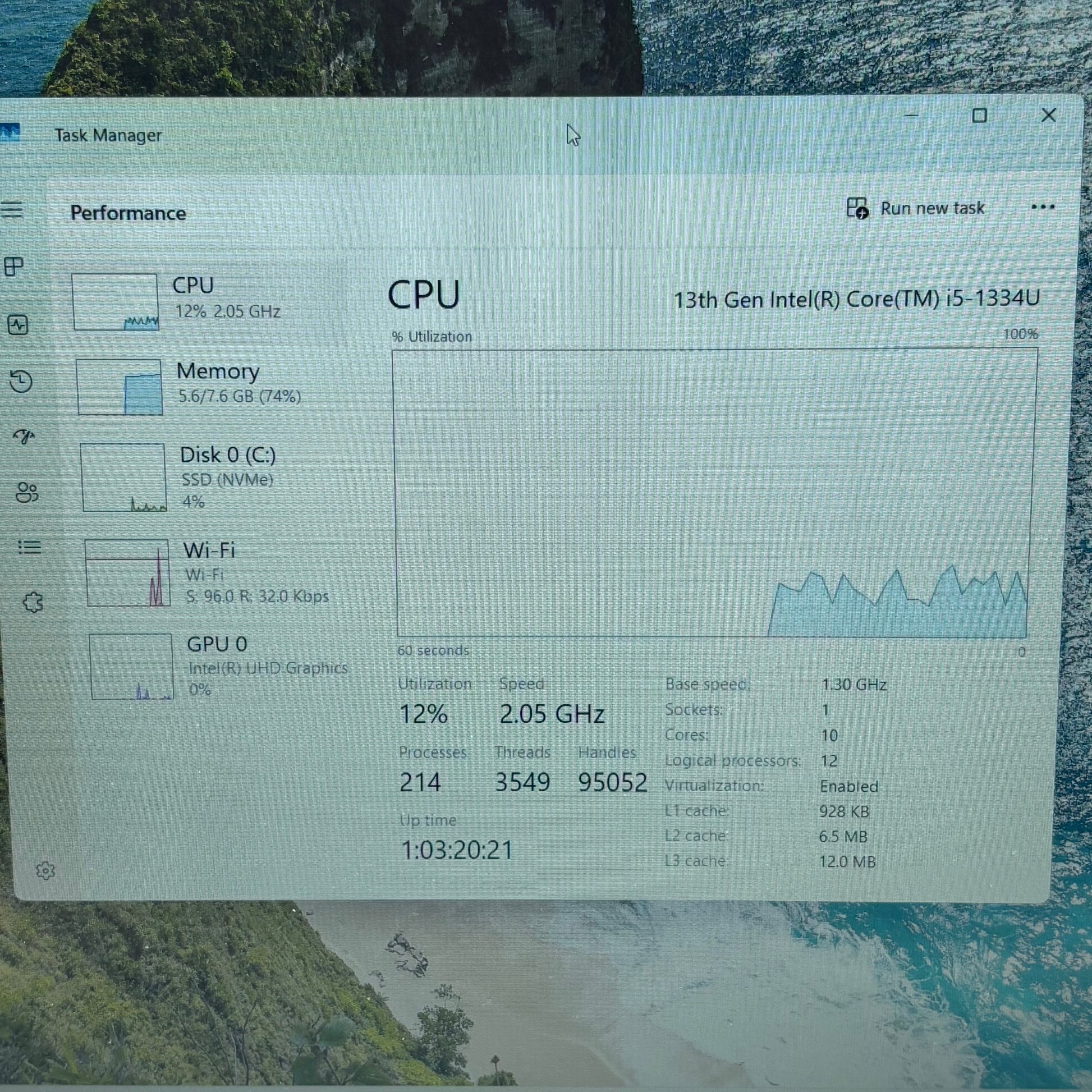Open the Startup apps icon
Viewport: 1092px width, 1092px height.
tap(24, 436)
